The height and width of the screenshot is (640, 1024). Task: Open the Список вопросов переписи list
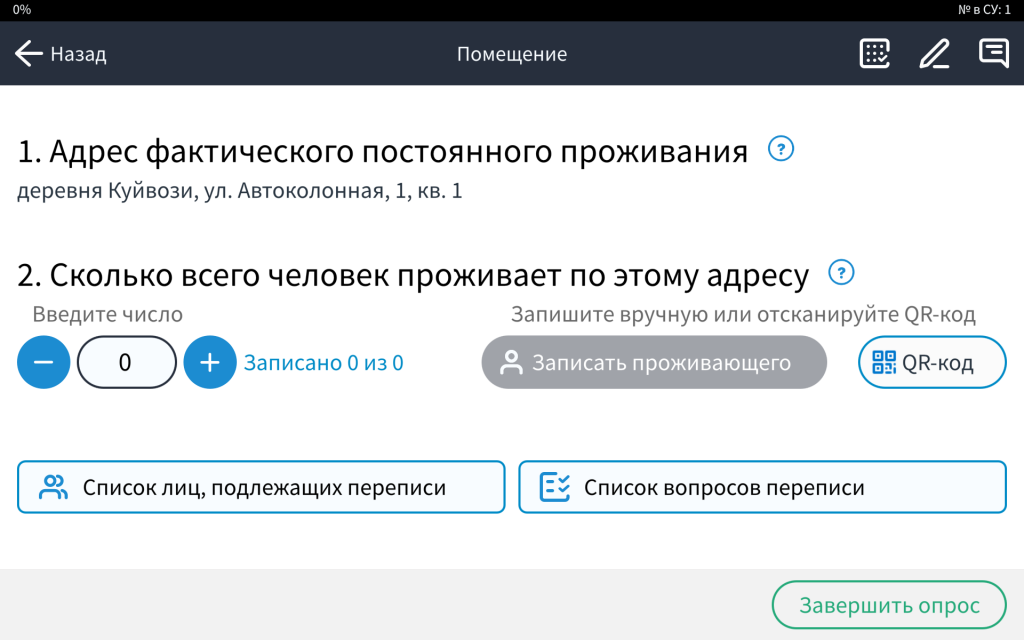coord(762,487)
